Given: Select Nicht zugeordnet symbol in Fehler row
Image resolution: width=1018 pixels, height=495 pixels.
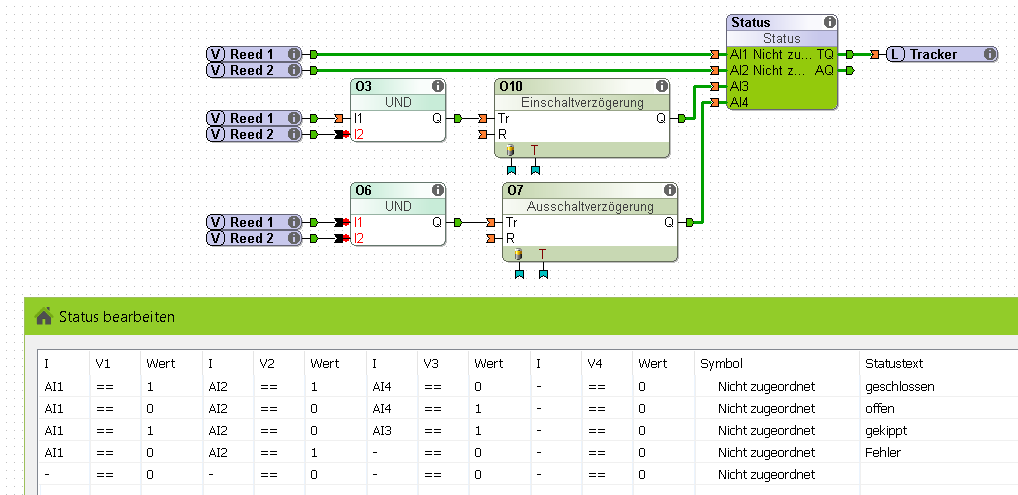Looking at the screenshot, I should tap(766, 453).
